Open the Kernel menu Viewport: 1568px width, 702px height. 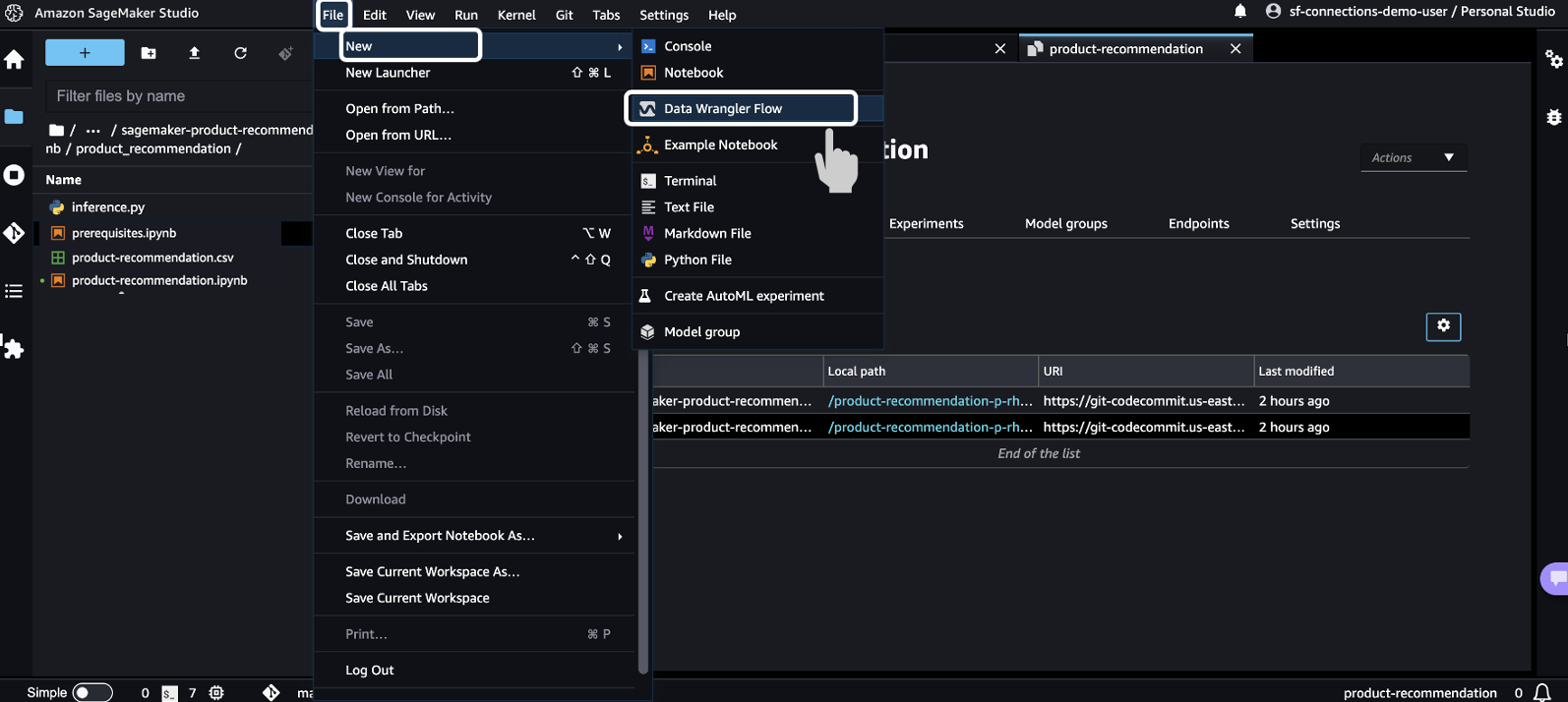coord(516,15)
